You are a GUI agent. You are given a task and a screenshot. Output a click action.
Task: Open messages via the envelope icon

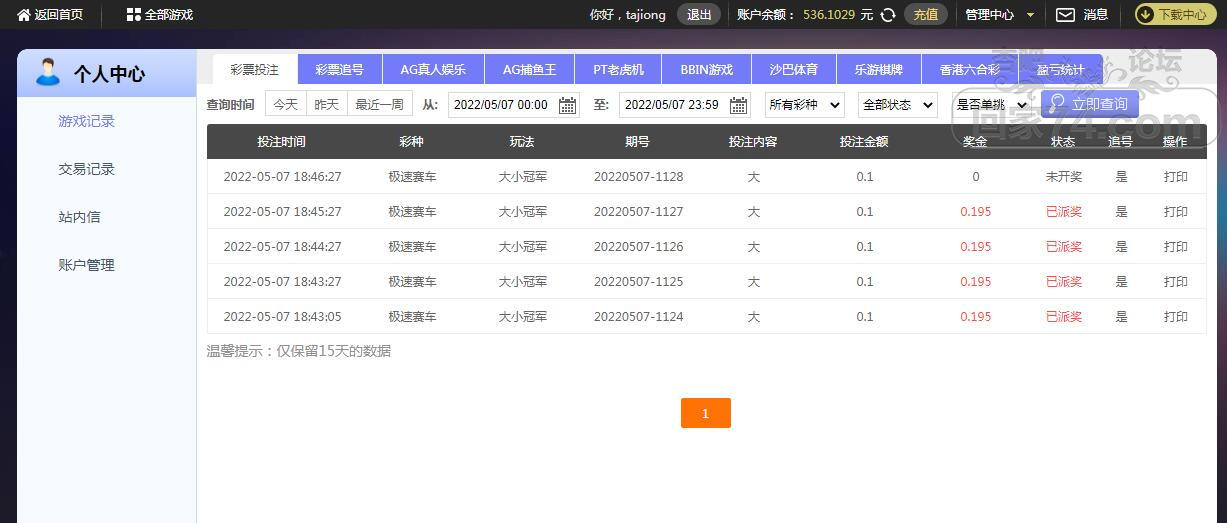1066,15
